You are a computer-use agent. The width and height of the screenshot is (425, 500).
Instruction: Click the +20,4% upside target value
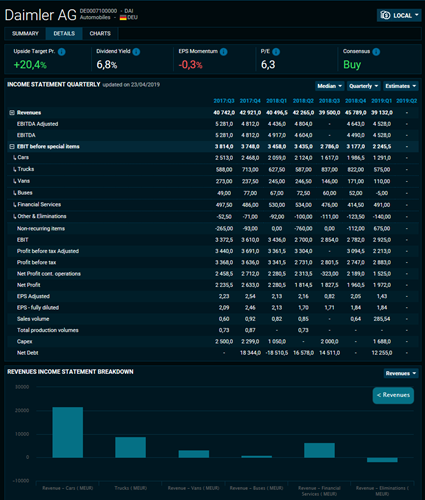click(x=30, y=65)
